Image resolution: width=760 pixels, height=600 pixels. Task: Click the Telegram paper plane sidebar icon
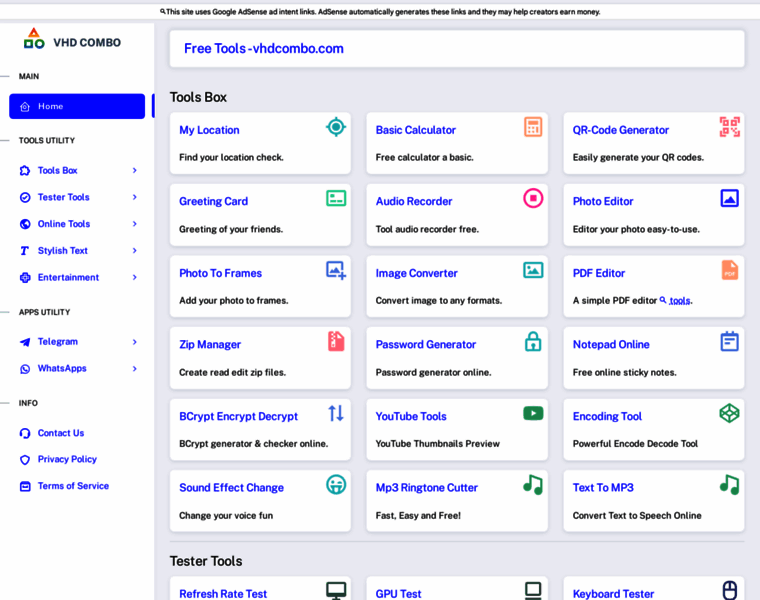[25, 342]
